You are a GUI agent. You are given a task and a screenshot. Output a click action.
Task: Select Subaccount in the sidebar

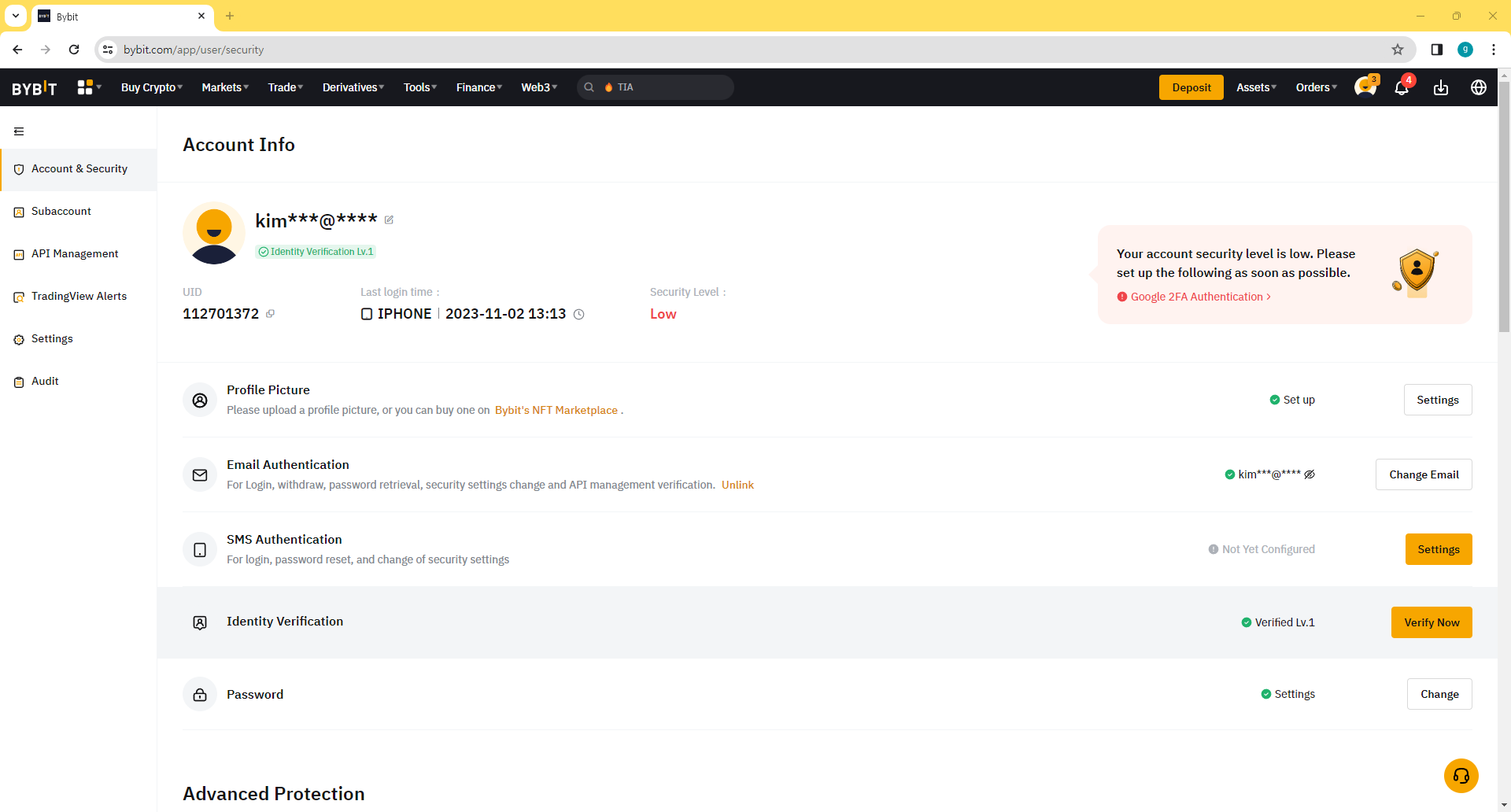point(61,212)
